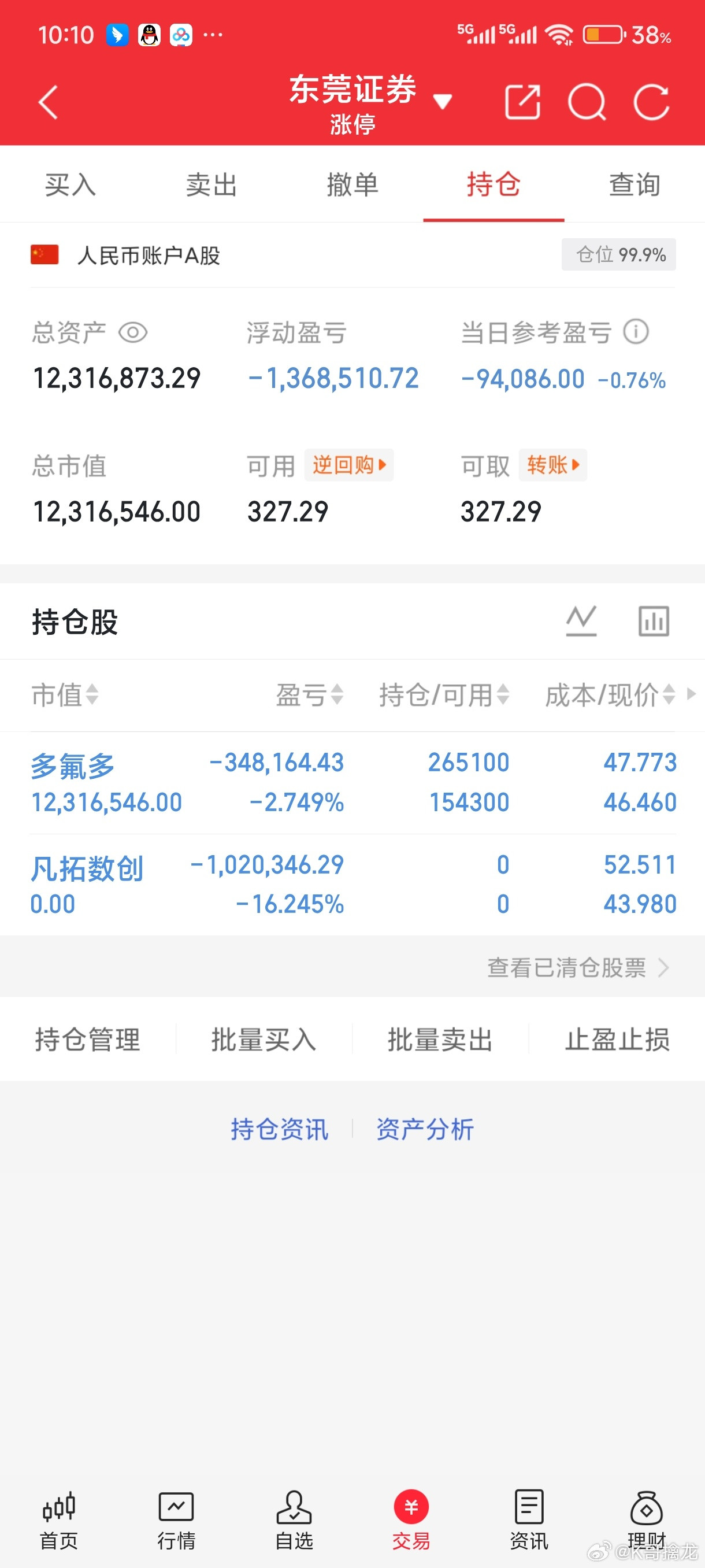Open 持仓资讯 link
The height and width of the screenshot is (1568, 705).
(280, 1129)
